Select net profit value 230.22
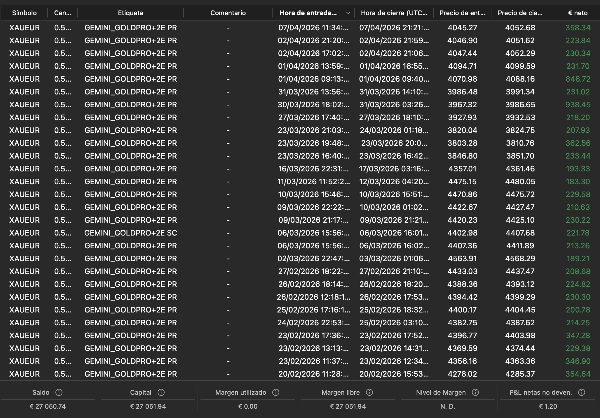 [578, 220]
